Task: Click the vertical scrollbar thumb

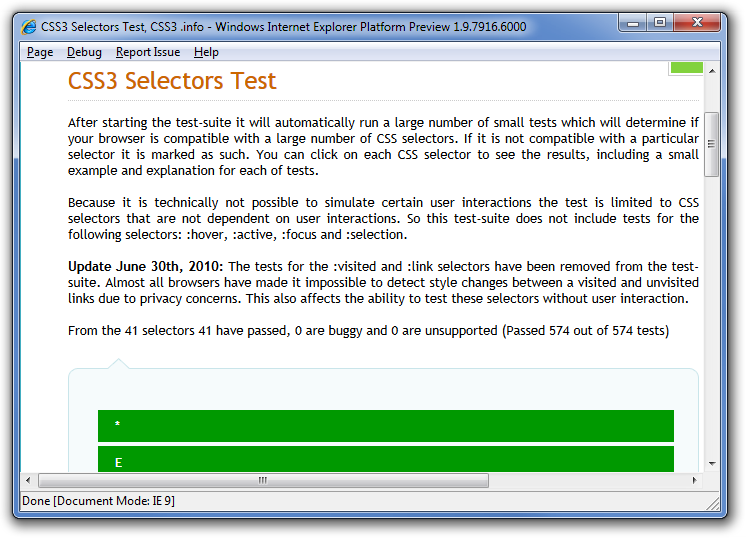Action: [x=712, y=144]
